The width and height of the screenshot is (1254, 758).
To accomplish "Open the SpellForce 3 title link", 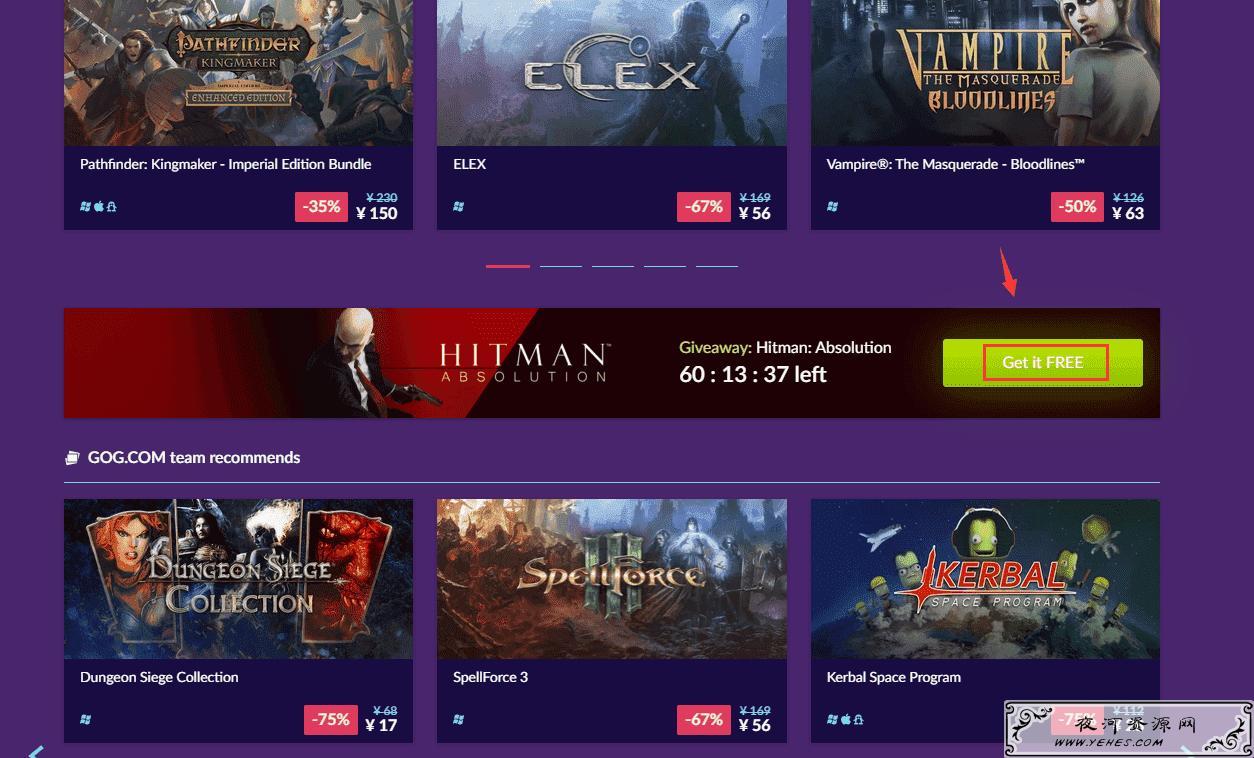I will (x=490, y=677).
